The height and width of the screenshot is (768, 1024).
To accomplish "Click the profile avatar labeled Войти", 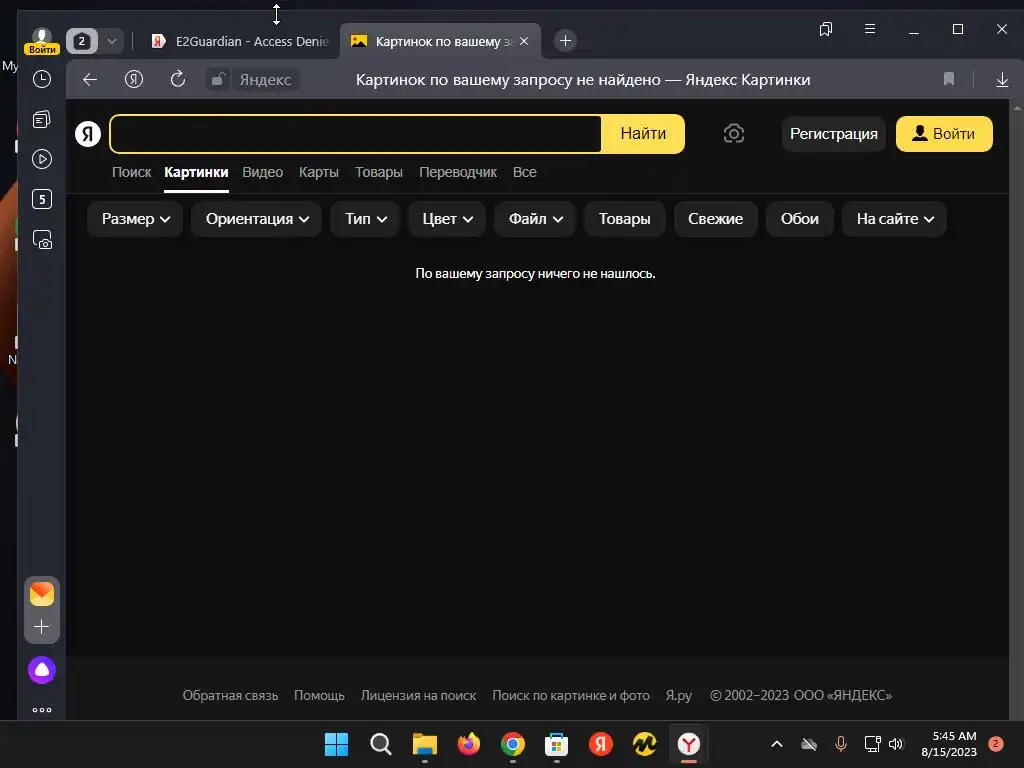I will (x=42, y=41).
